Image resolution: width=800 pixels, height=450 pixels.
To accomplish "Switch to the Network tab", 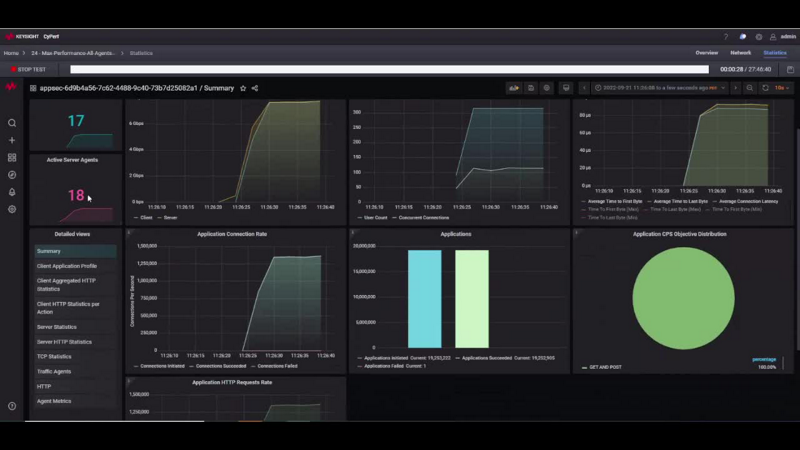I will point(740,53).
